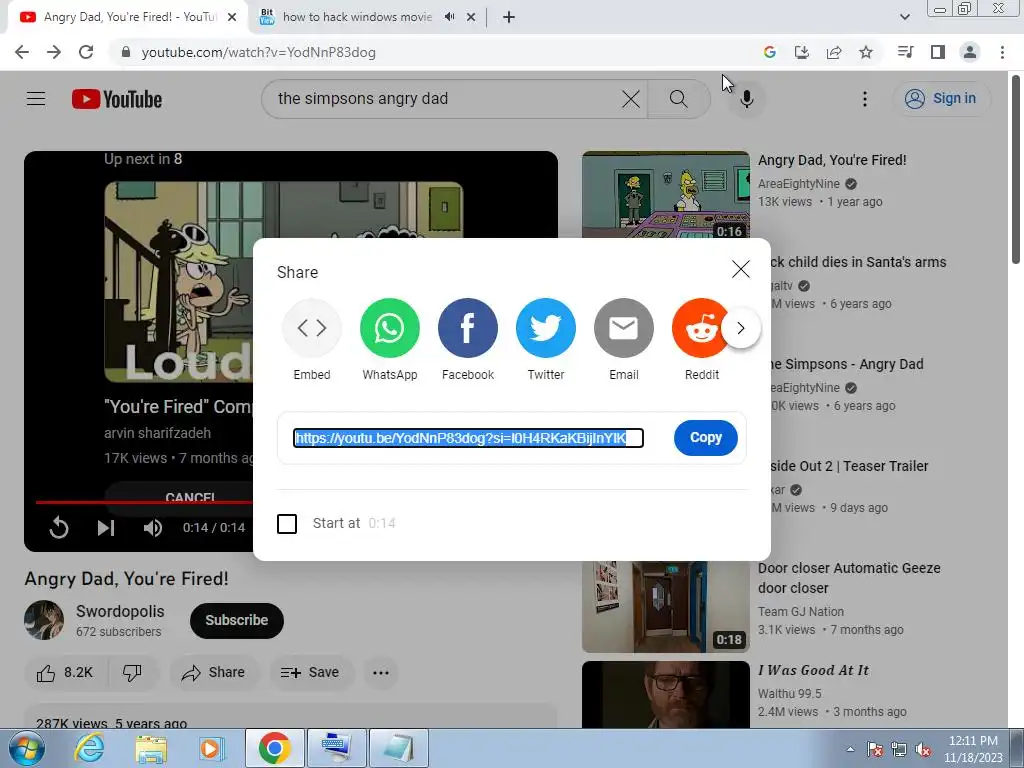This screenshot has height=768, width=1024.
Task: Sign in to YouTube
Action: (940, 99)
